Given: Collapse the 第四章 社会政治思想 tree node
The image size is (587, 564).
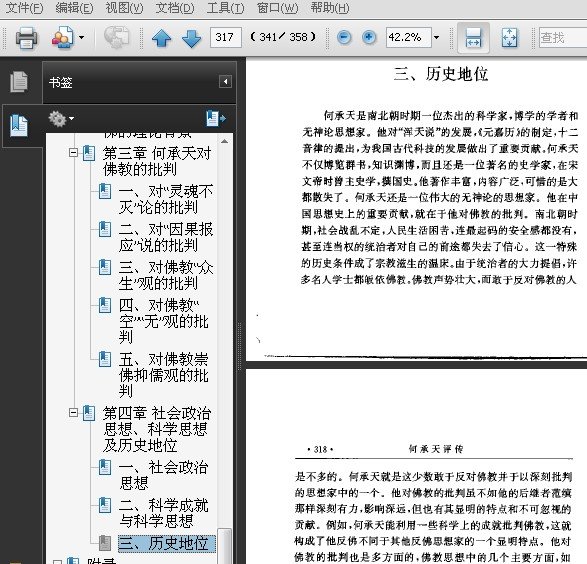Looking at the screenshot, I should tap(73, 413).
